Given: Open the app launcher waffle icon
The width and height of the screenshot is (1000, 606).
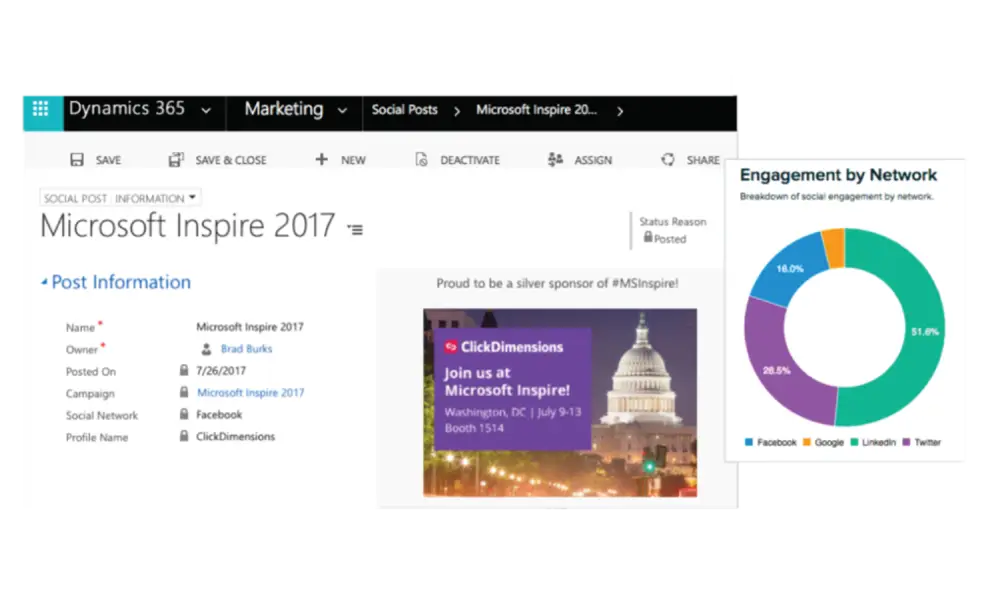Looking at the screenshot, I should click(x=41, y=110).
